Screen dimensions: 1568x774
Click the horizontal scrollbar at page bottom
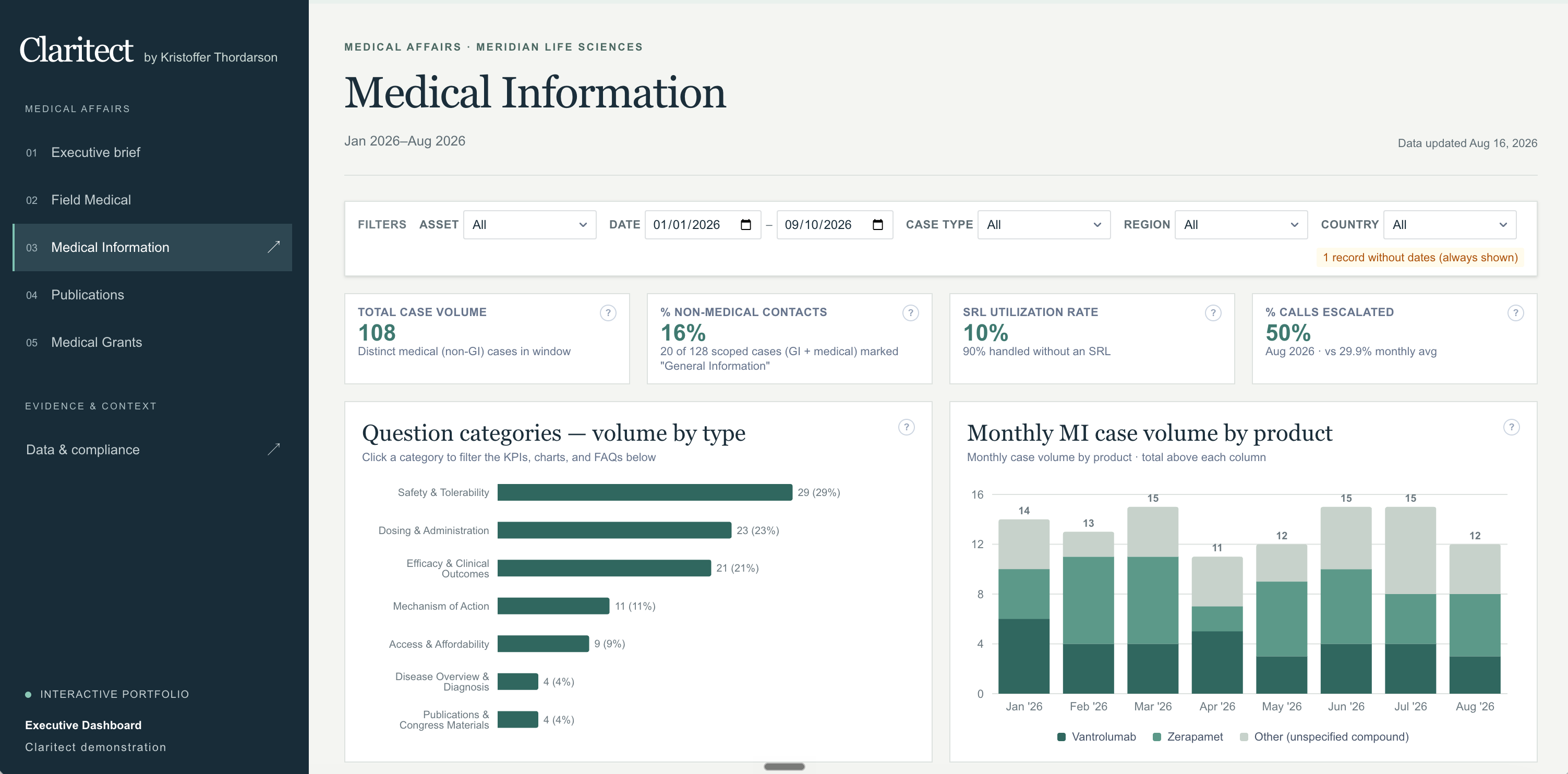pos(784,767)
